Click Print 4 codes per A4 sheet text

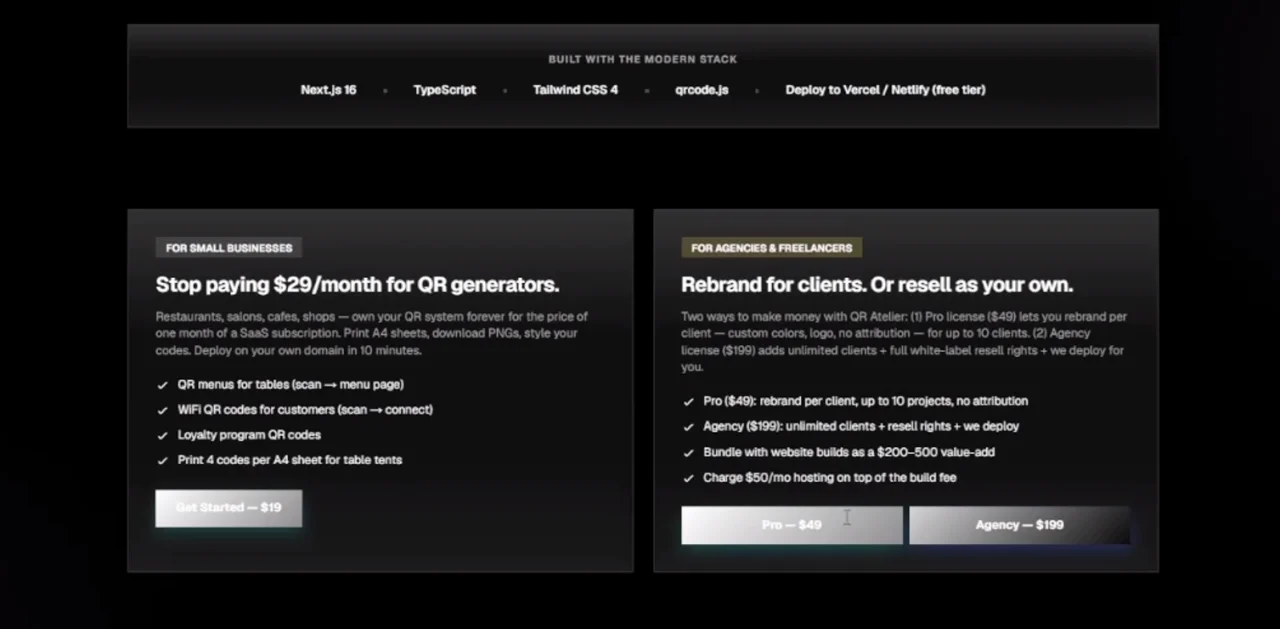click(x=290, y=460)
